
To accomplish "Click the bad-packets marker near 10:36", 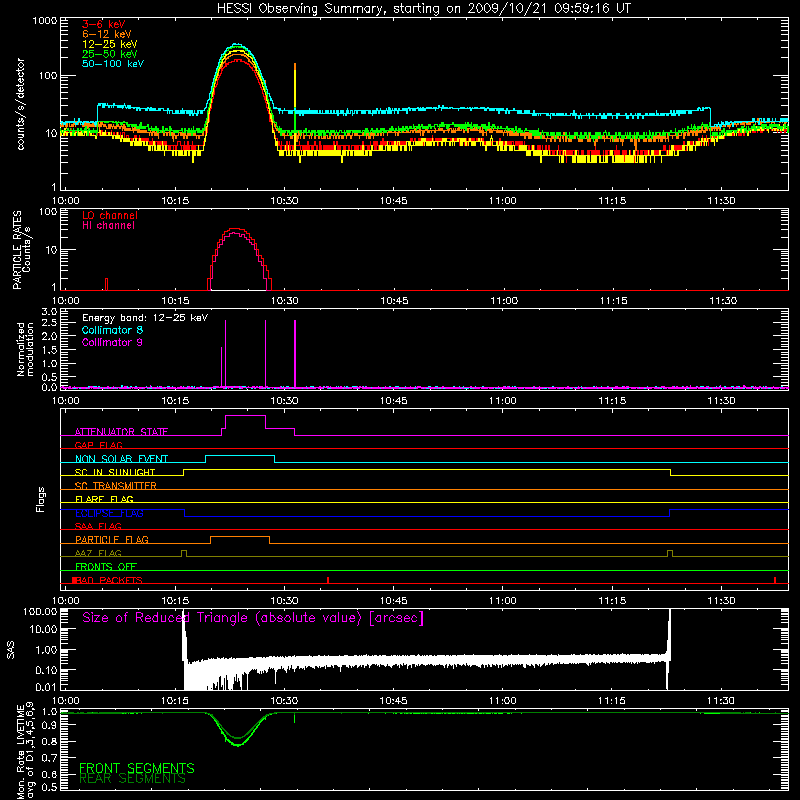I will pos(328,580).
